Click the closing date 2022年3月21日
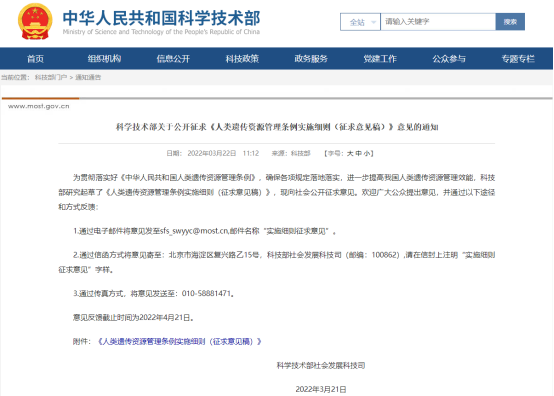 (321, 389)
